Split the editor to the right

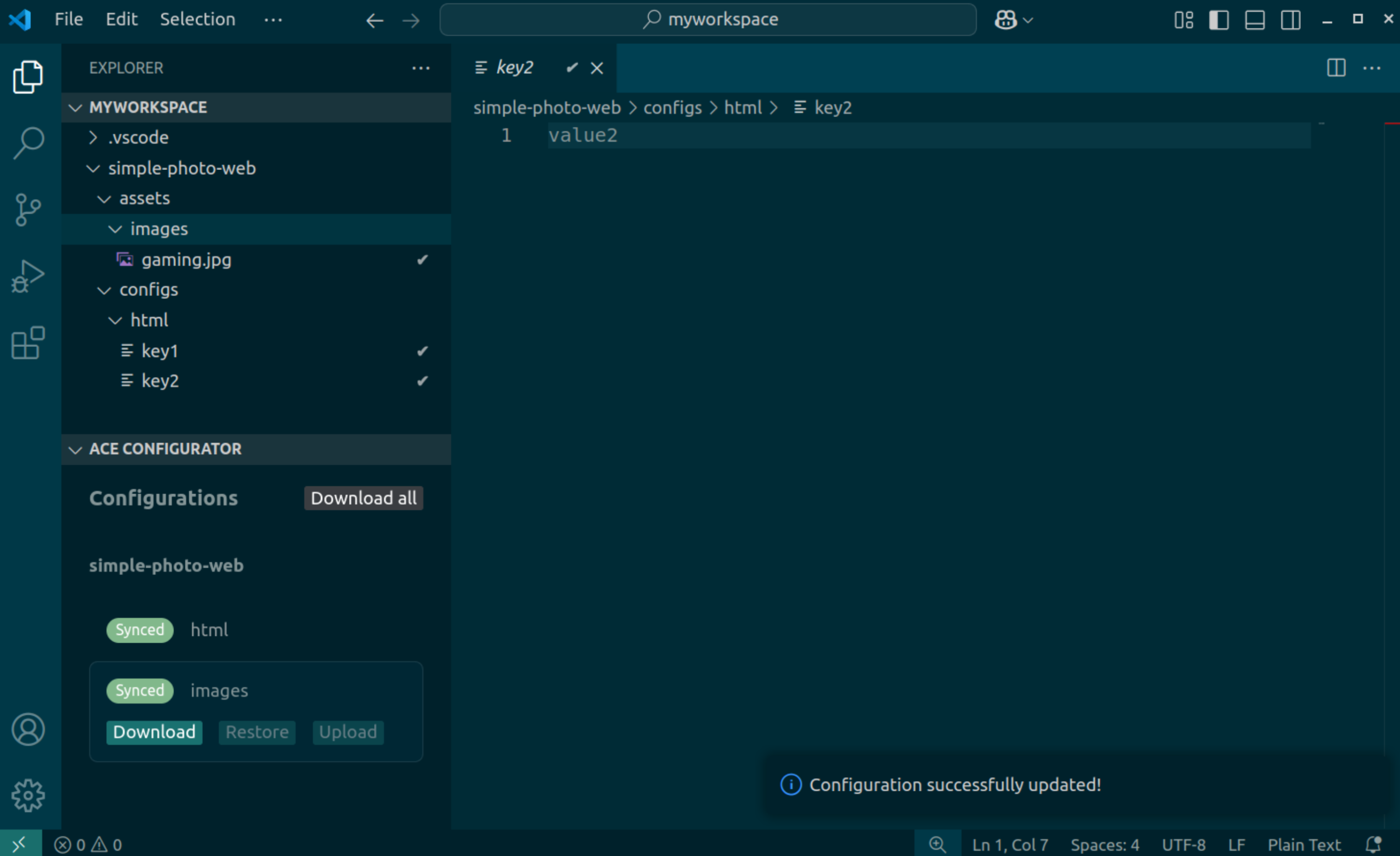click(x=1336, y=68)
